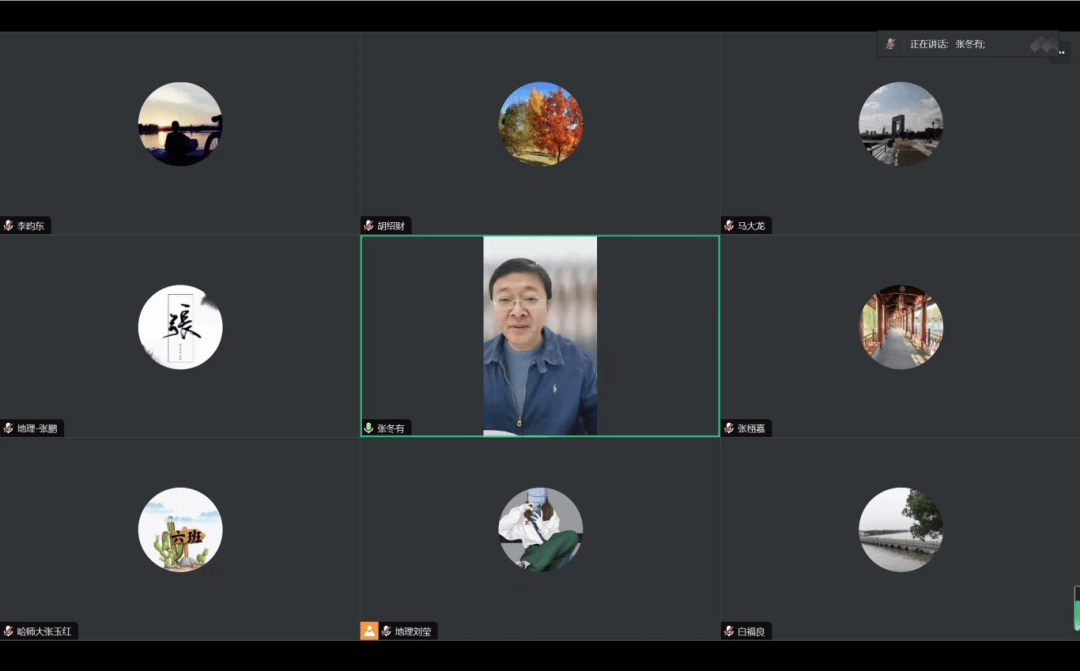Click the cactus 六班 avatar
This screenshot has width=1080, height=671.
180,530
